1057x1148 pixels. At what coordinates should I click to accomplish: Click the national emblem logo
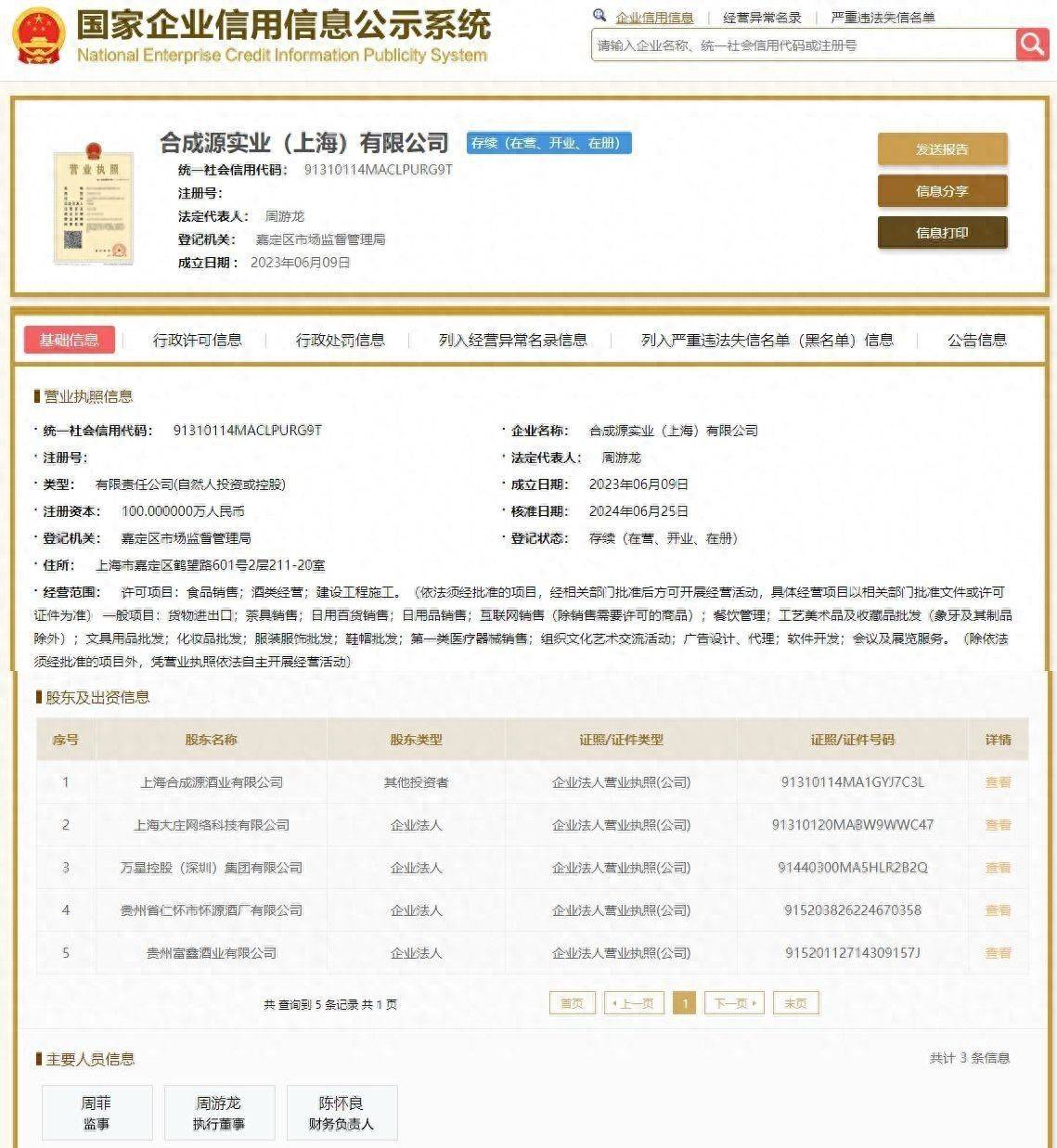tap(38, 35)
